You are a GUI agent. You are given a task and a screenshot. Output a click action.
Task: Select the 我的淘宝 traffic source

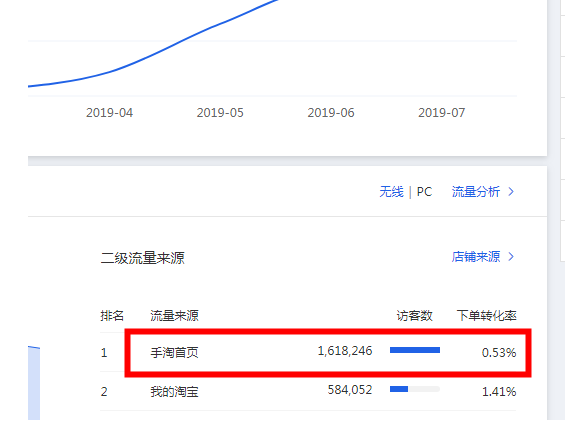coord(174,392)
